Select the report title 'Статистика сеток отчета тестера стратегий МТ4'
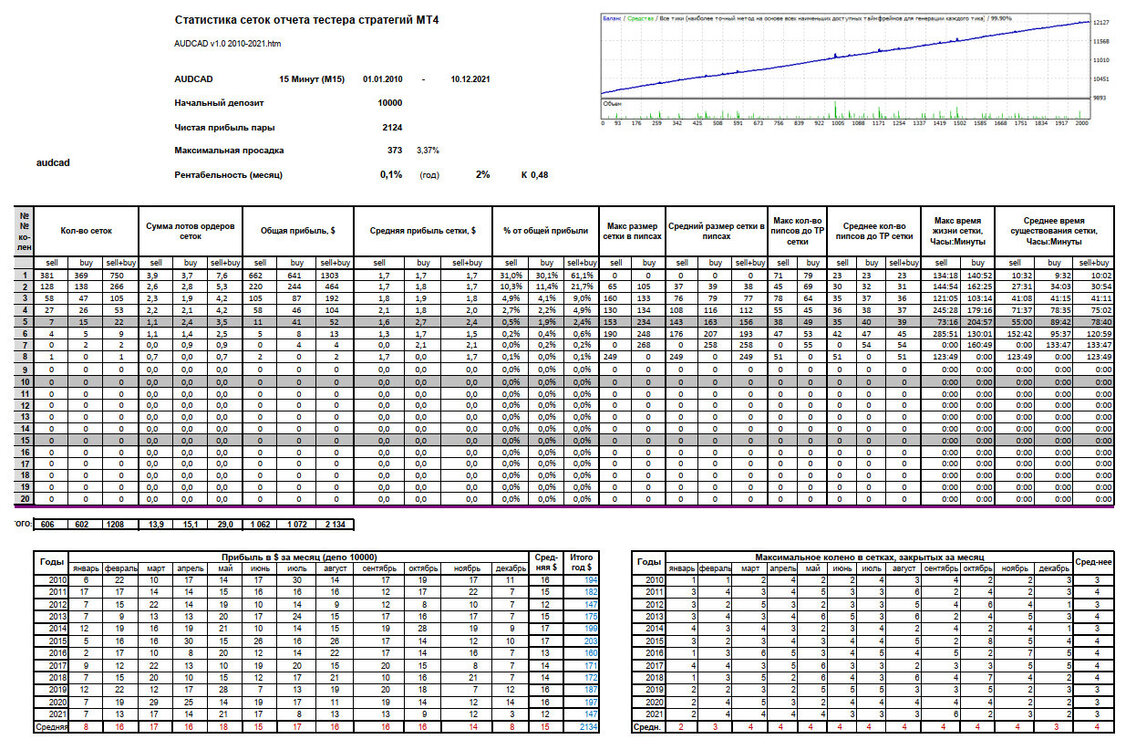Viewport: 1136px width, 750px height. (306, 20)
